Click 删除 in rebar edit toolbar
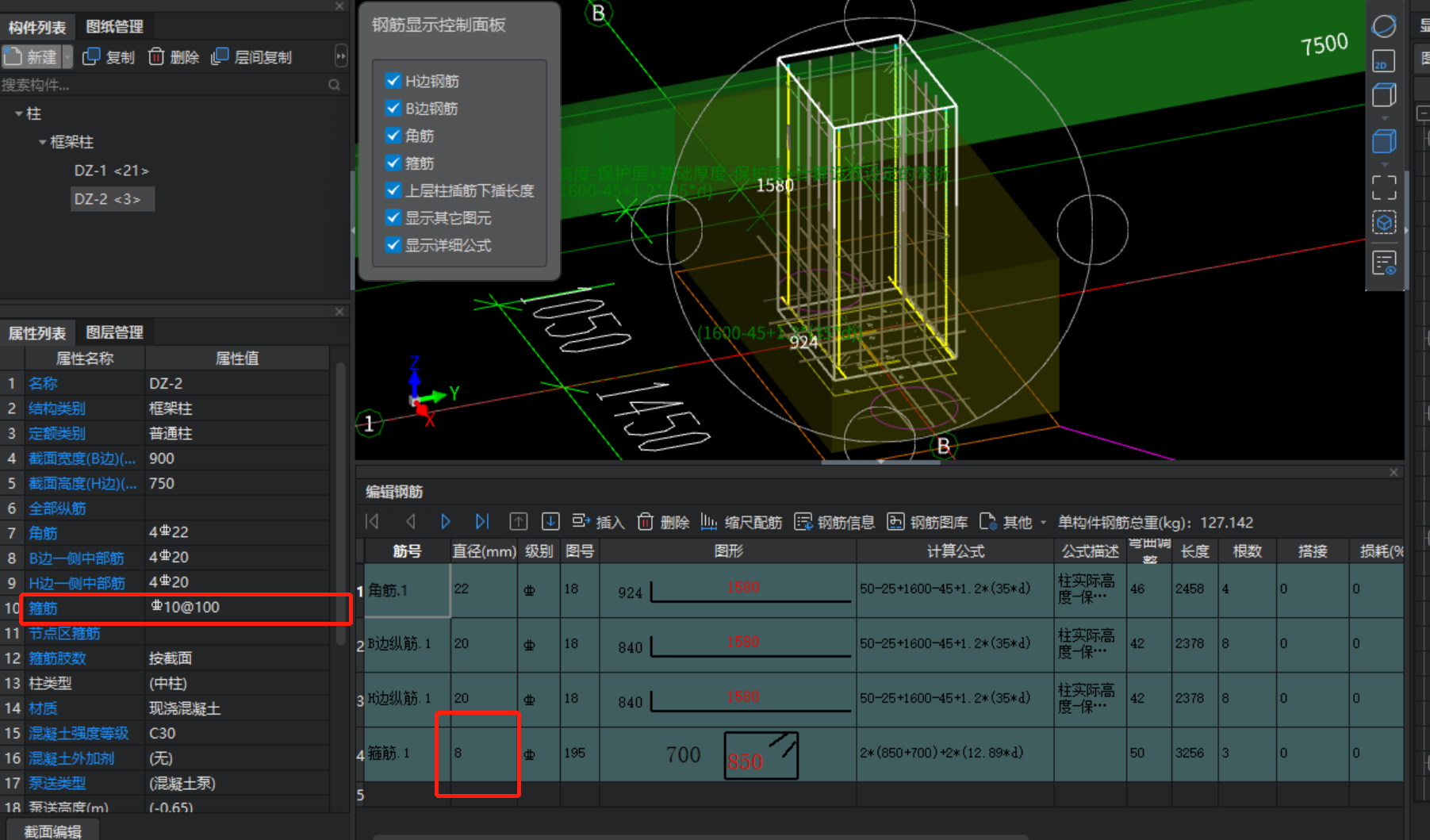This screenshot has height=840, width=1430. click(664, 522)
